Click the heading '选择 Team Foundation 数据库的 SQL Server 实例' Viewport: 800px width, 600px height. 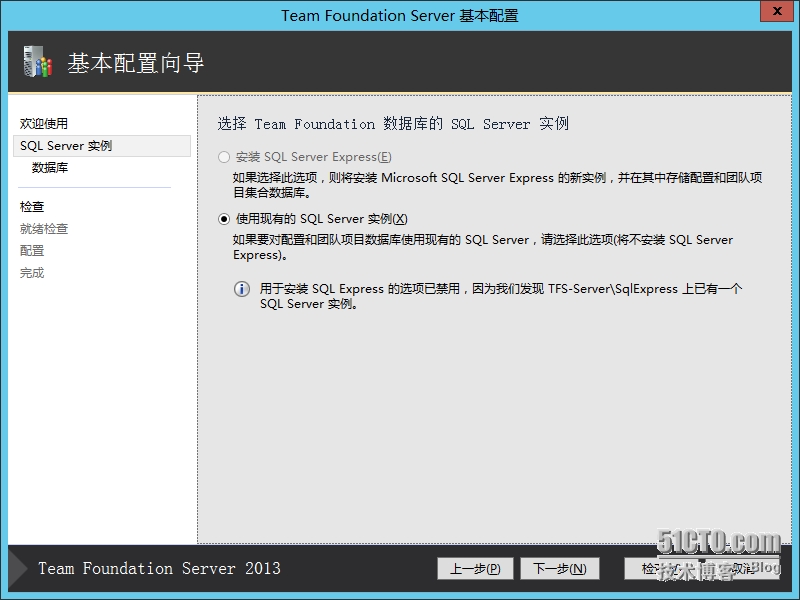click(x=393, y=123)
